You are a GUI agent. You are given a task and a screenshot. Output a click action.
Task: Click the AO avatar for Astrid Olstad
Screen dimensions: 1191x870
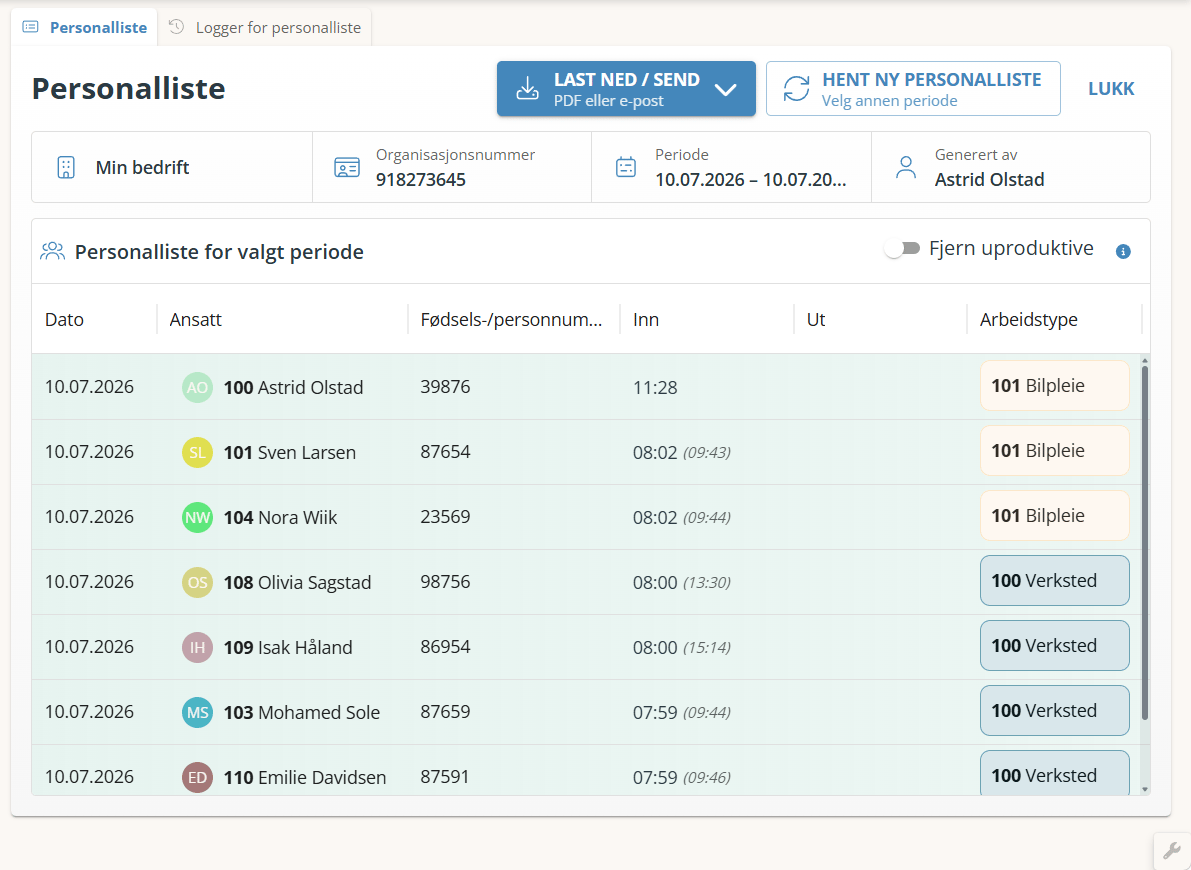point(197,388)
